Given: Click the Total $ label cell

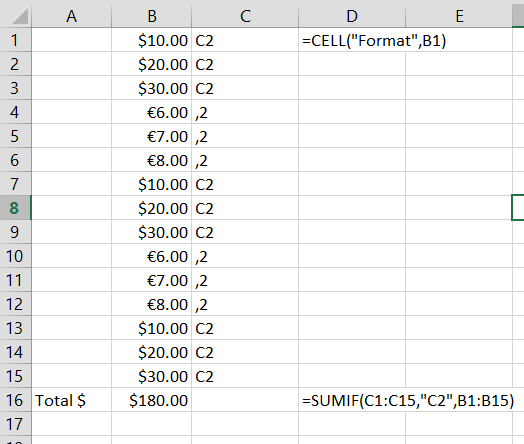Looking at the screenshot, I should [x=72, y=400].
